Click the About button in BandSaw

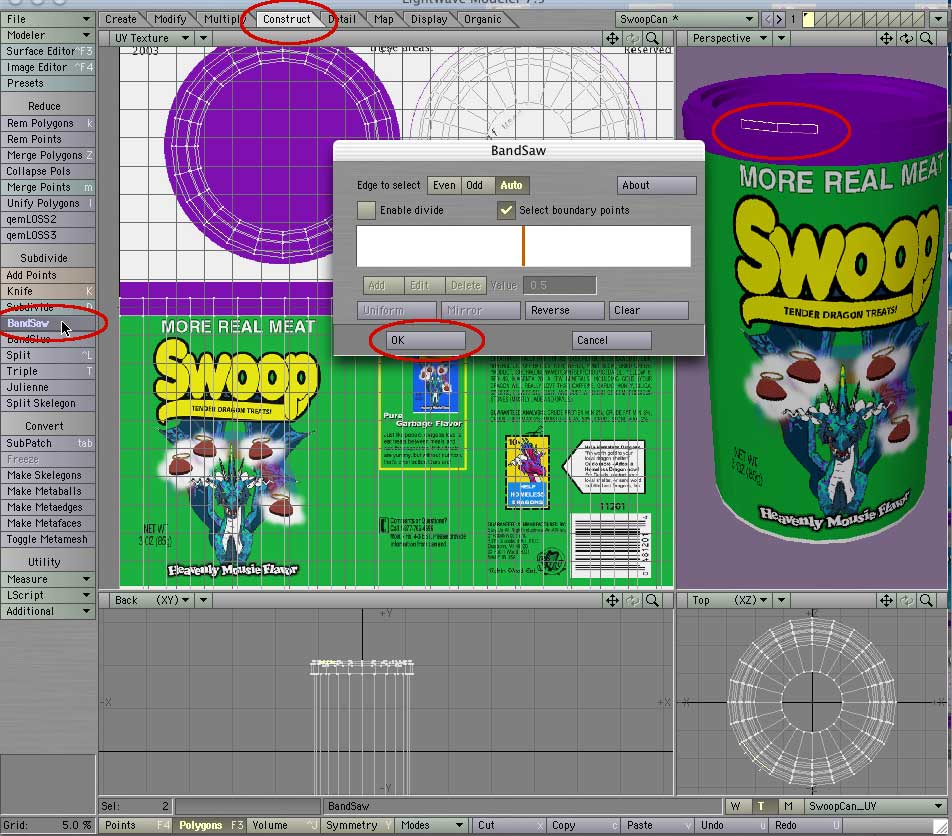click(656, 185)
